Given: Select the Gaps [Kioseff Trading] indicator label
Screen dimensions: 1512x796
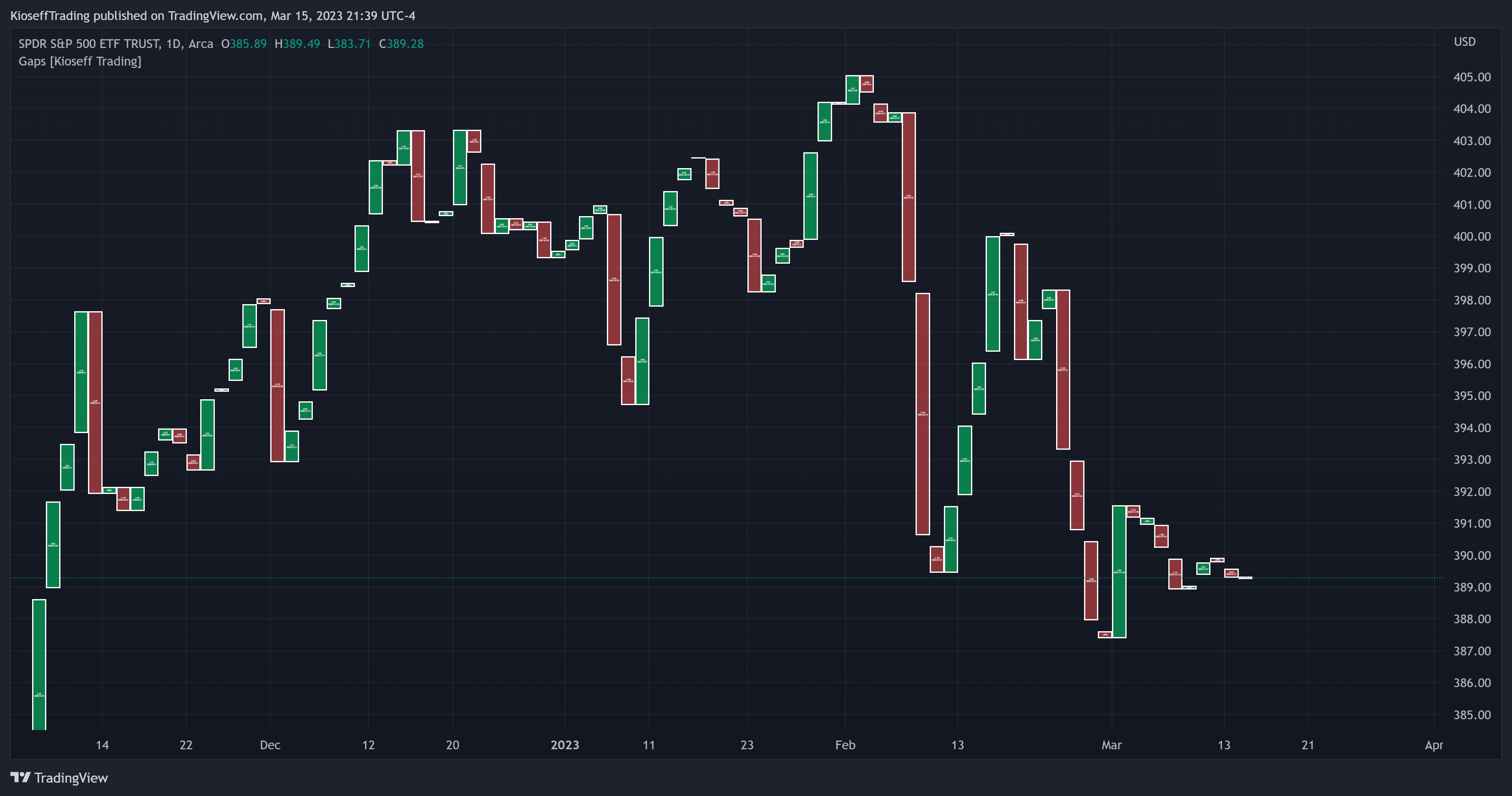Looking at the screenshot, I should coord(80,61).
